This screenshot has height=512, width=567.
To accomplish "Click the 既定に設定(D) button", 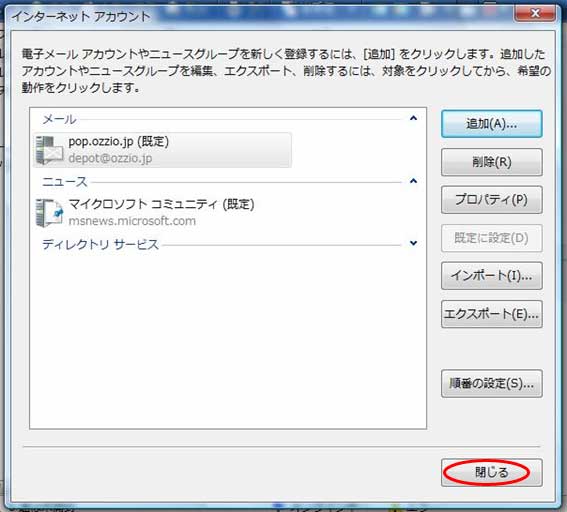I will click(491, 238).
